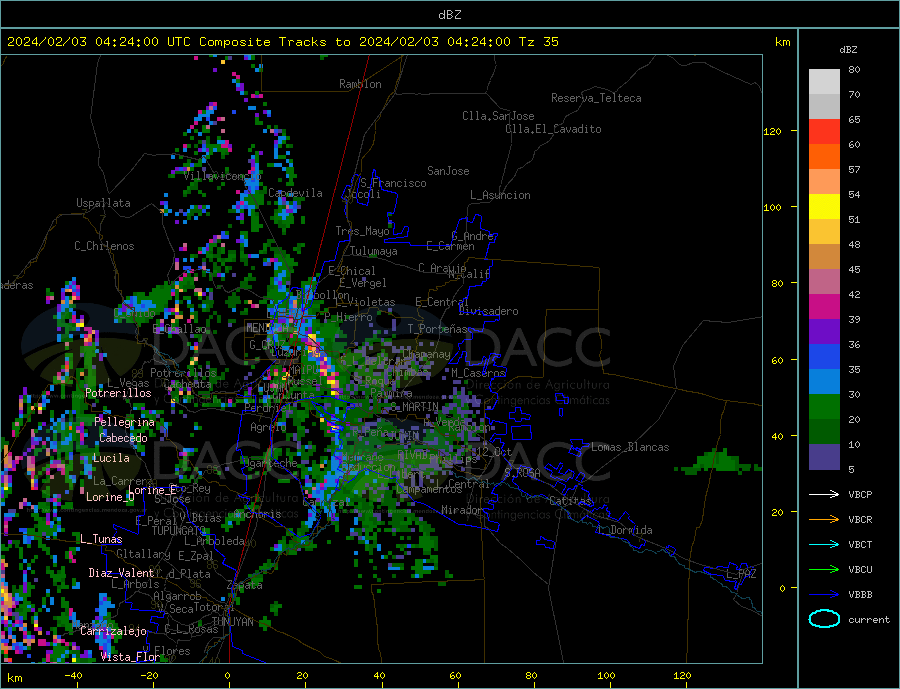
Task: Select the L_PAZ label
Action: click(x=741, y=574)
